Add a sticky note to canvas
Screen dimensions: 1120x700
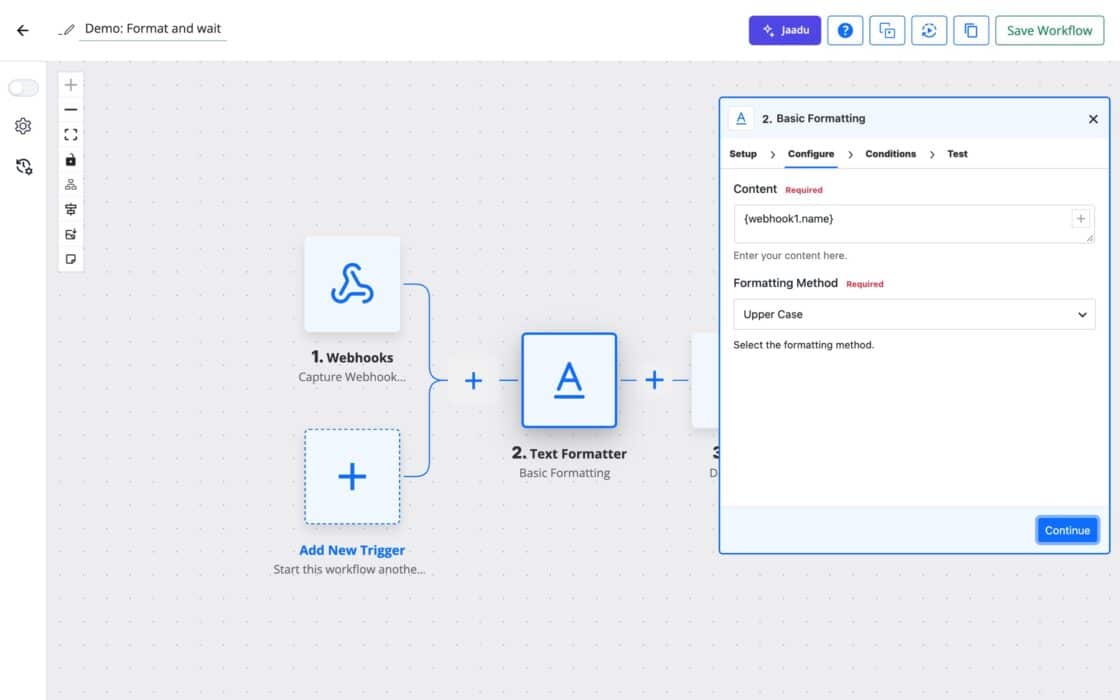tap(71, 259)
